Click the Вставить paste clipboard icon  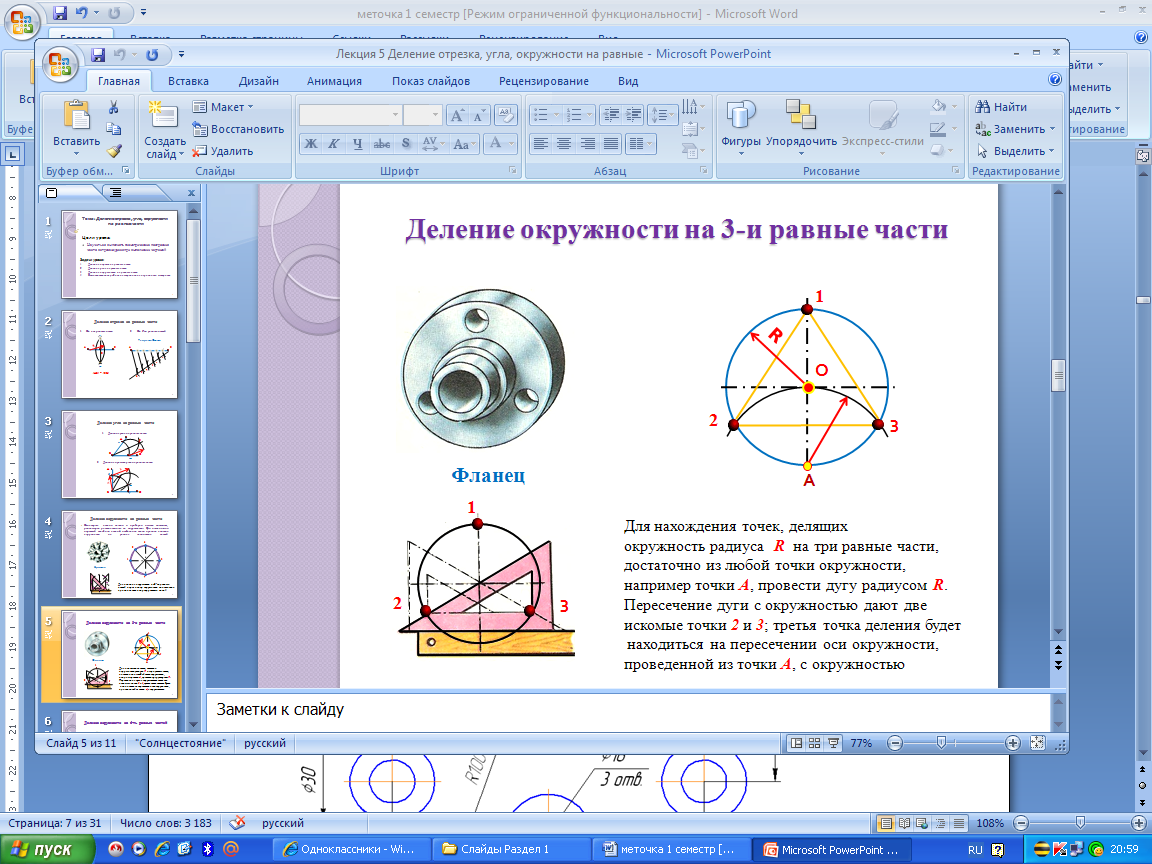pos(76,116)
